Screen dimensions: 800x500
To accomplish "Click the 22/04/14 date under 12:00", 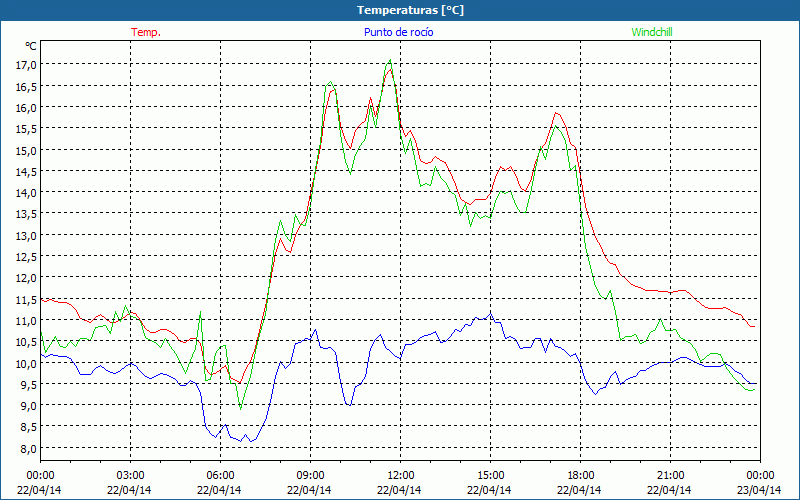I will [x=399, y=490].
